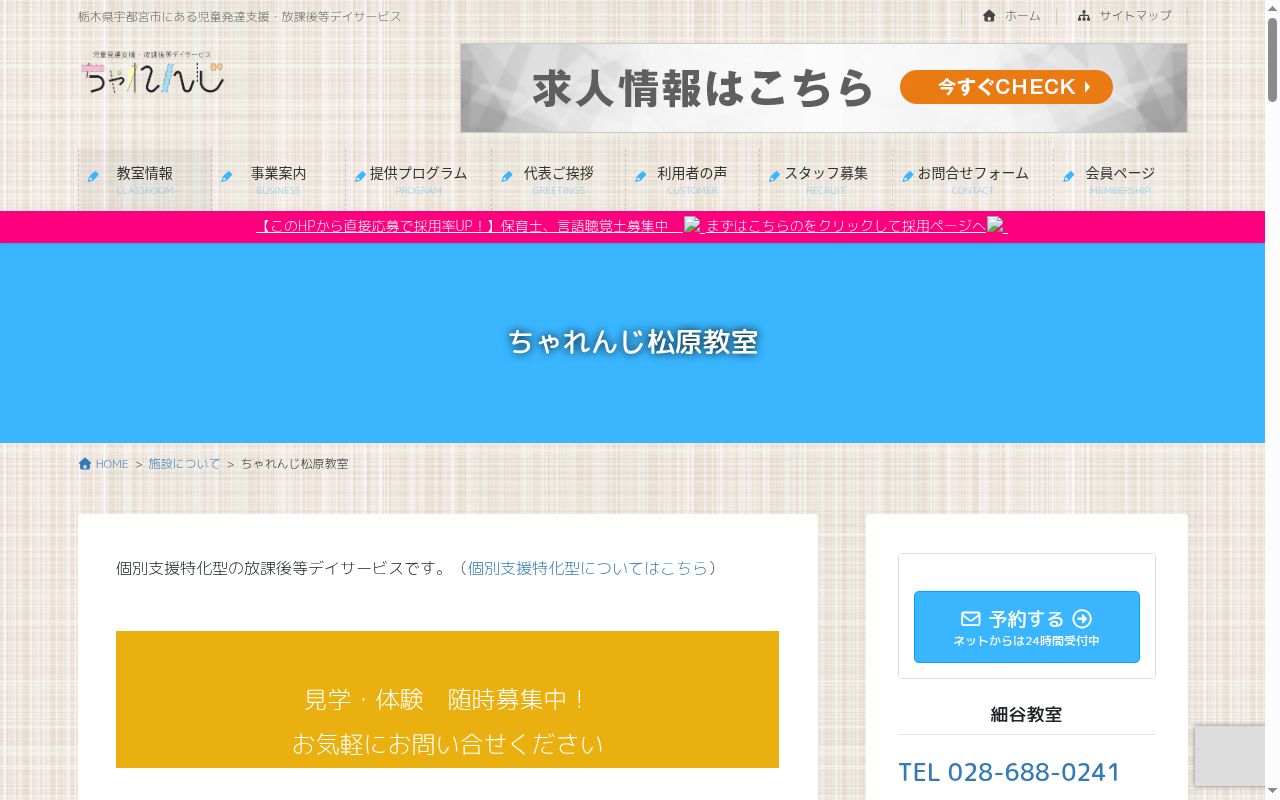This screenshot has width=1280, height=800.
Task: Open the 事業案内 menu item
Action: point(279,180)
